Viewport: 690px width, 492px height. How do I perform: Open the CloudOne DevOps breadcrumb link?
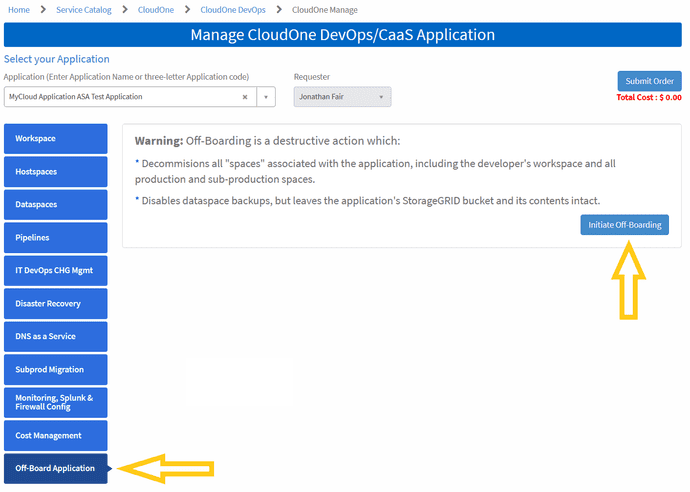coord(233,10)
